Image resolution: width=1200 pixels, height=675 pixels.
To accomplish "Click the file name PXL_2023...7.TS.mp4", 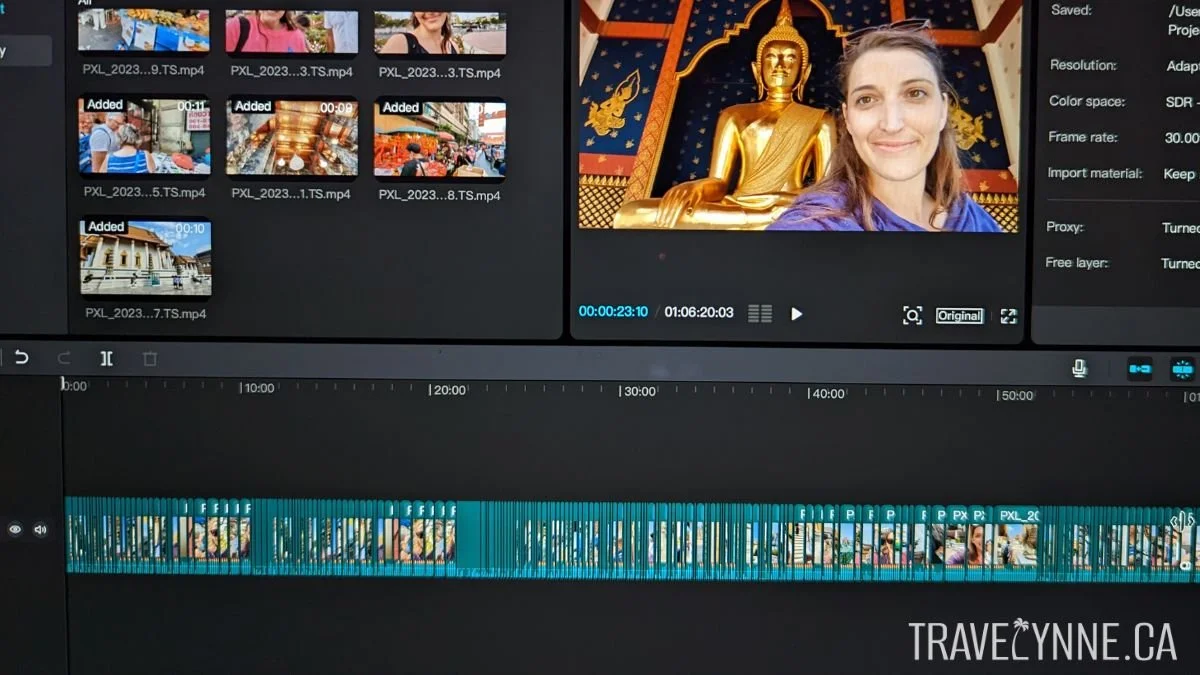I will 146,313.
